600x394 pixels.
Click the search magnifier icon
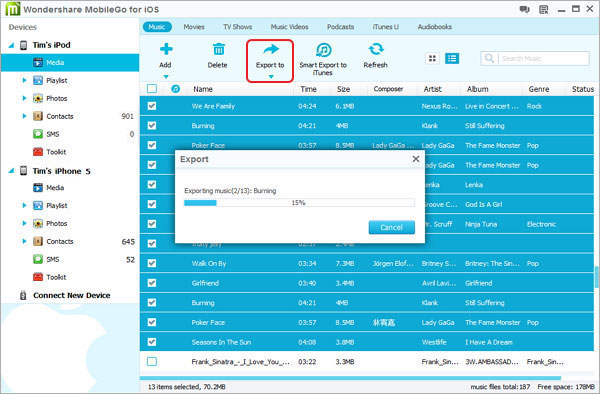(489, 58)
